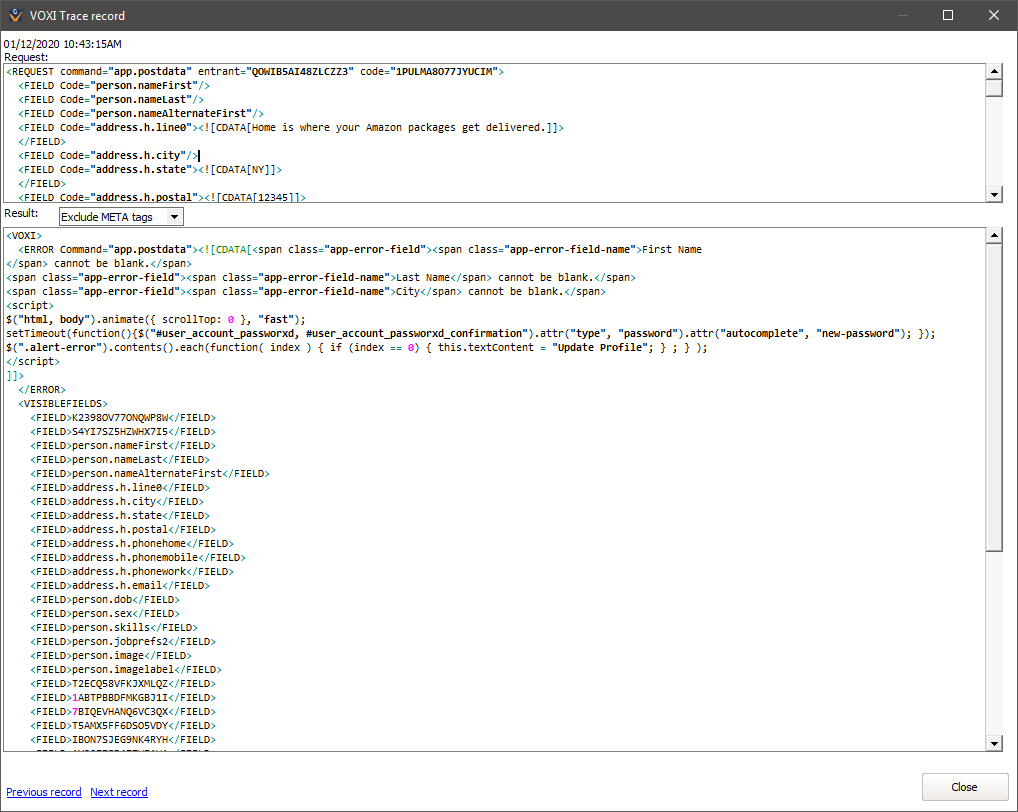Screen dimensions: 1018x812
Task: Maximize the VOXI Trace record window
Action: click(x=948, y=15)
